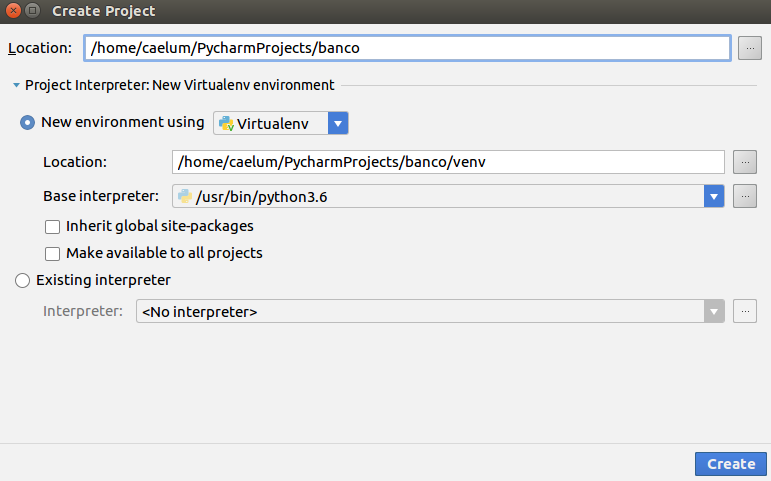The image size is (771, 481).
Task: Click the Virtualenv Python icon
Action: (x=226, y=123)
